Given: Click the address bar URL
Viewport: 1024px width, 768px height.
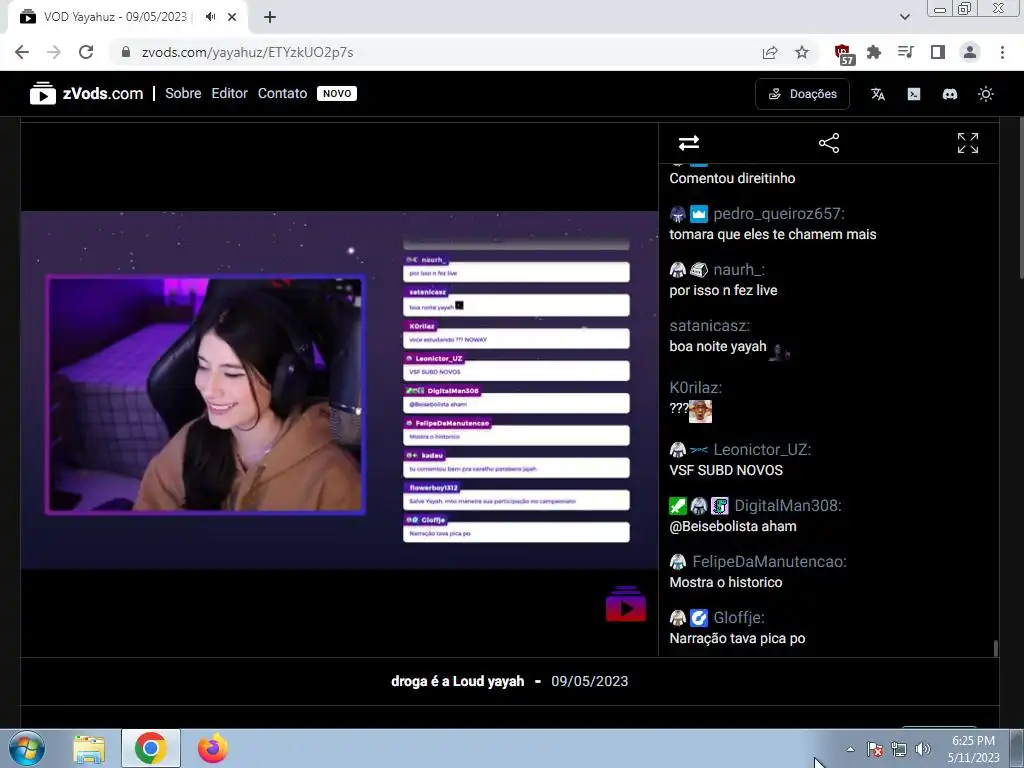Looking at the screenshot, I should pyautogui.click(x=248, y=52).
